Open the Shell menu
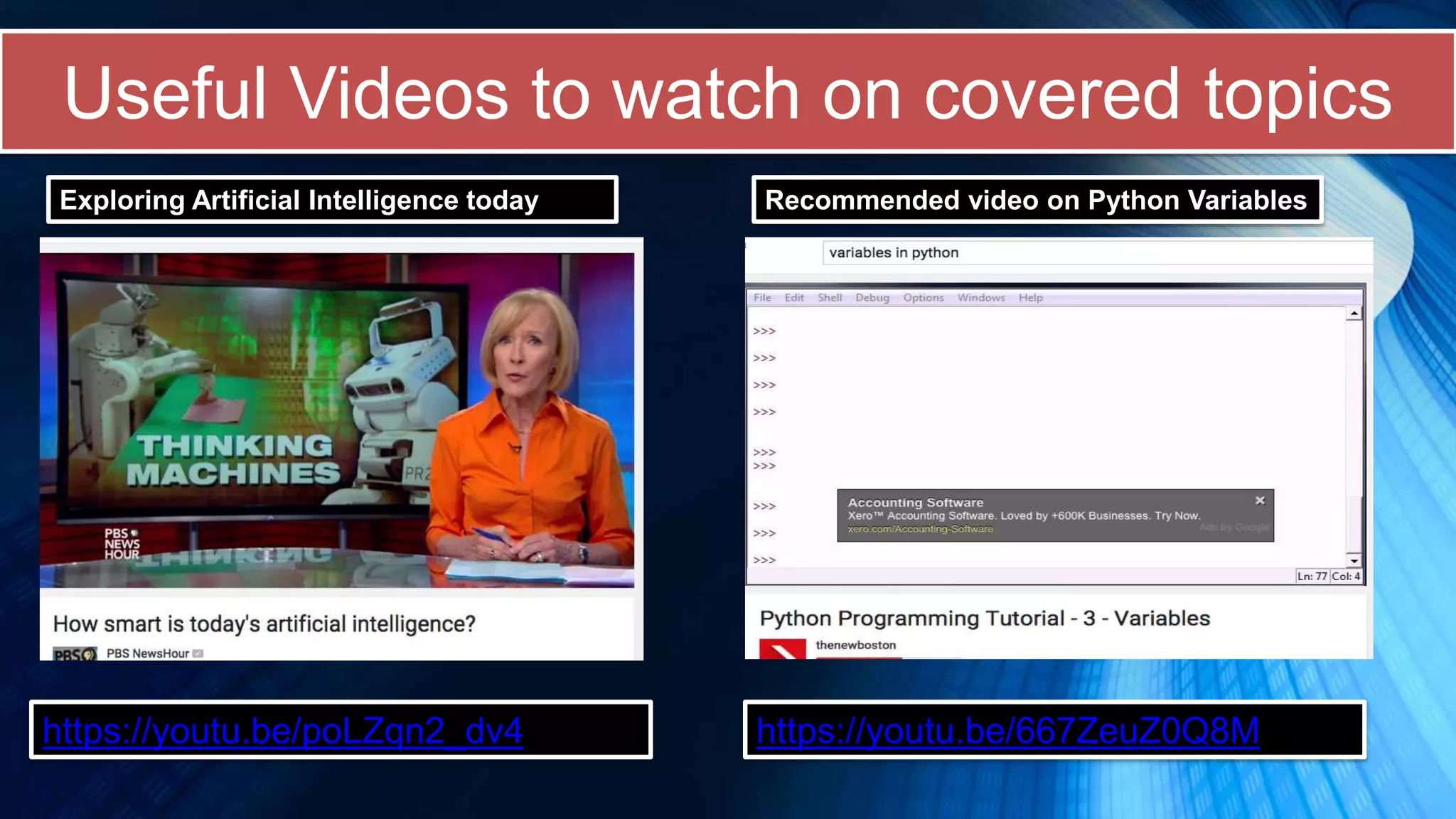 (830, 298)
